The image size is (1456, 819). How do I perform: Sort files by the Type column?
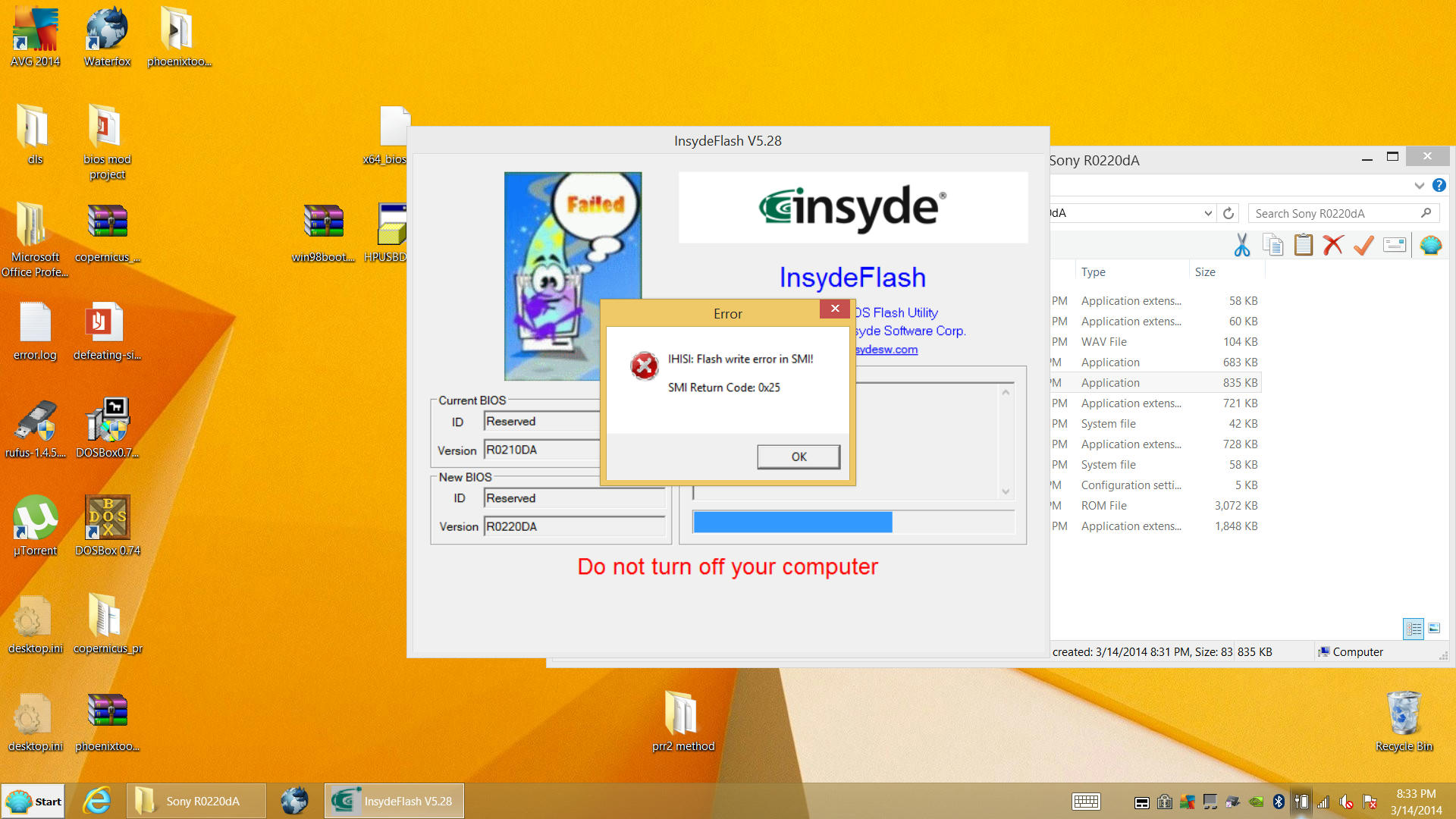click(x=1131, y=271)
